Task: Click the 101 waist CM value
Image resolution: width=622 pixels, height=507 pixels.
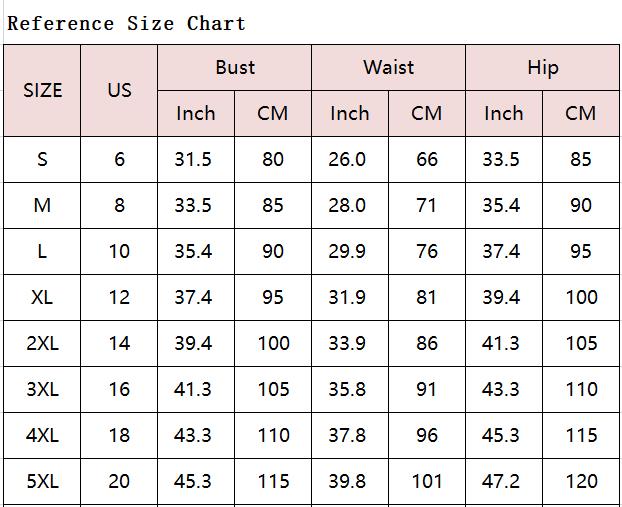Action: [427, 482]
